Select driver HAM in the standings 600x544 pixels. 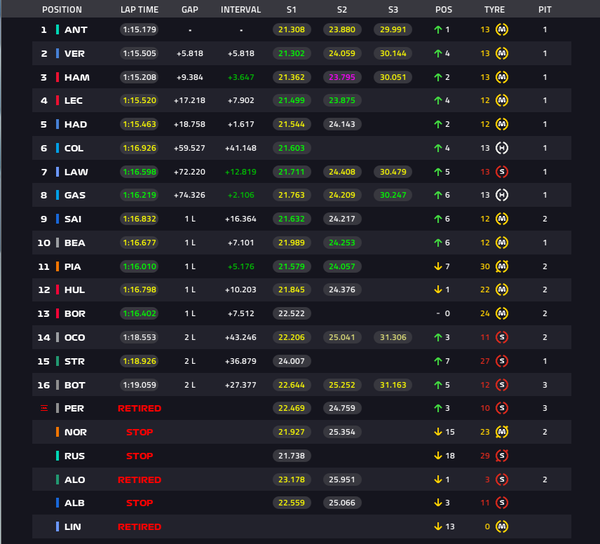pyautogui.click(x=77, y=77)
